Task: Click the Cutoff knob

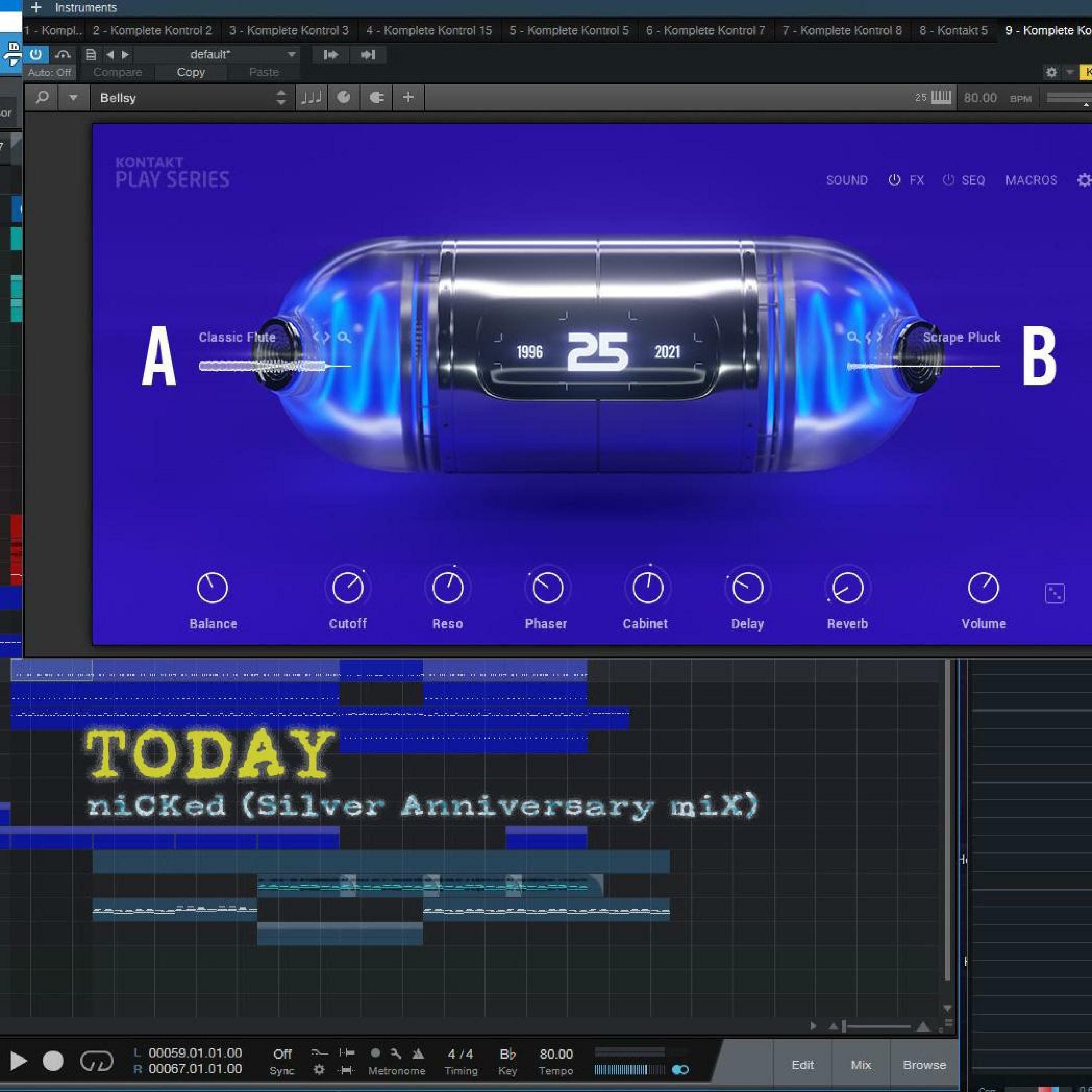Action: pos(348,588)
